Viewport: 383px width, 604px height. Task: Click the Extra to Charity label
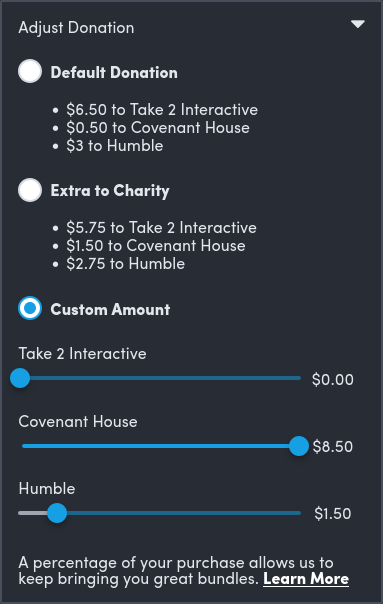(110, 191)
